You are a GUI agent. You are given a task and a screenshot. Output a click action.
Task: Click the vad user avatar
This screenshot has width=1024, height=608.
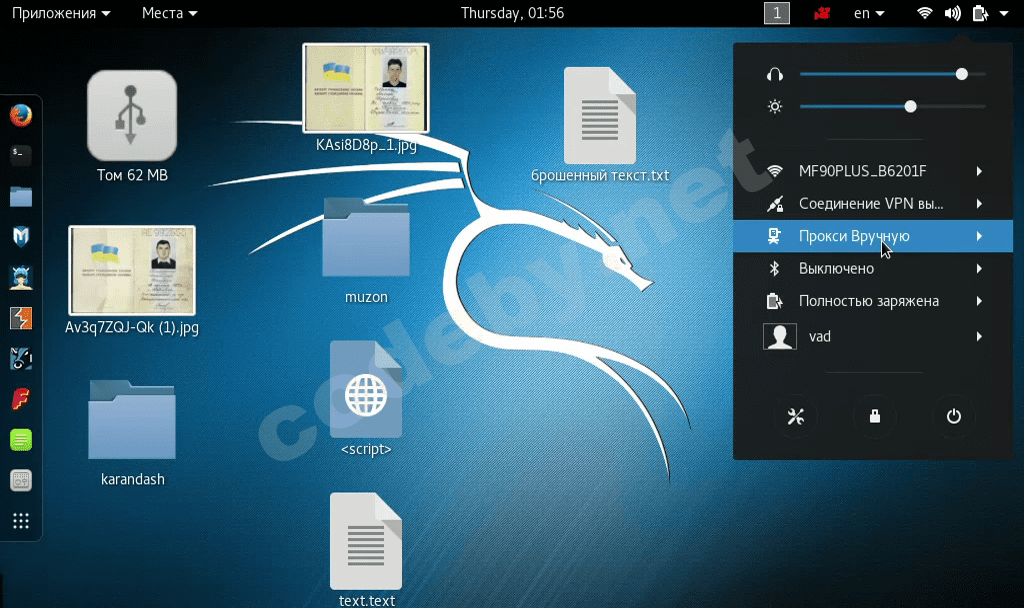[x=780, y=336]
